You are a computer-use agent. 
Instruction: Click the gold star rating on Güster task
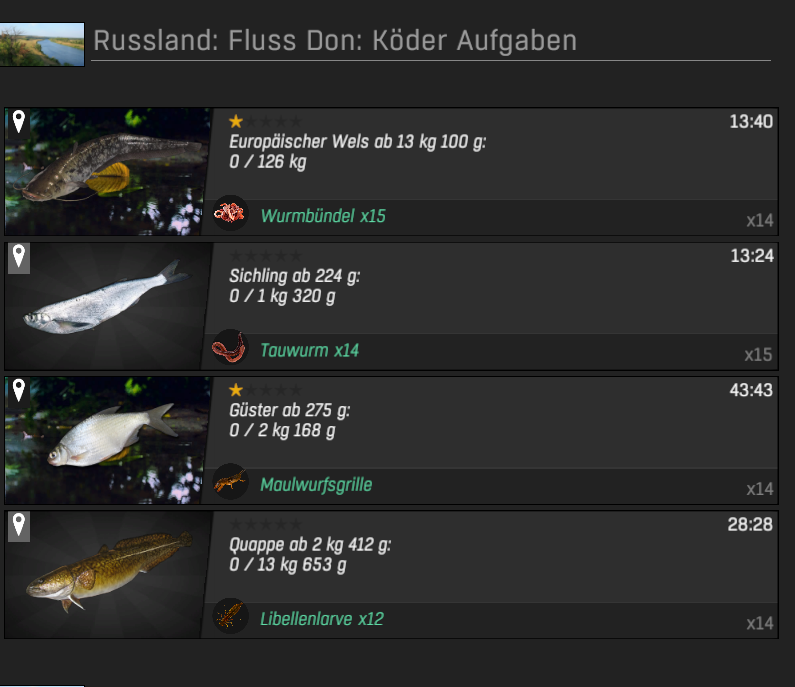point(236,390)
